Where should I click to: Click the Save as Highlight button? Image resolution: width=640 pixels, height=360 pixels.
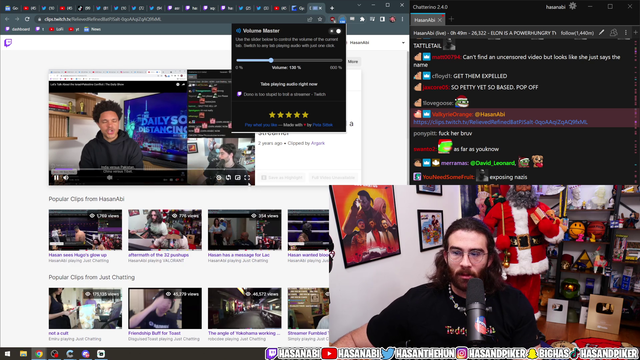click(x=282, y=178)
